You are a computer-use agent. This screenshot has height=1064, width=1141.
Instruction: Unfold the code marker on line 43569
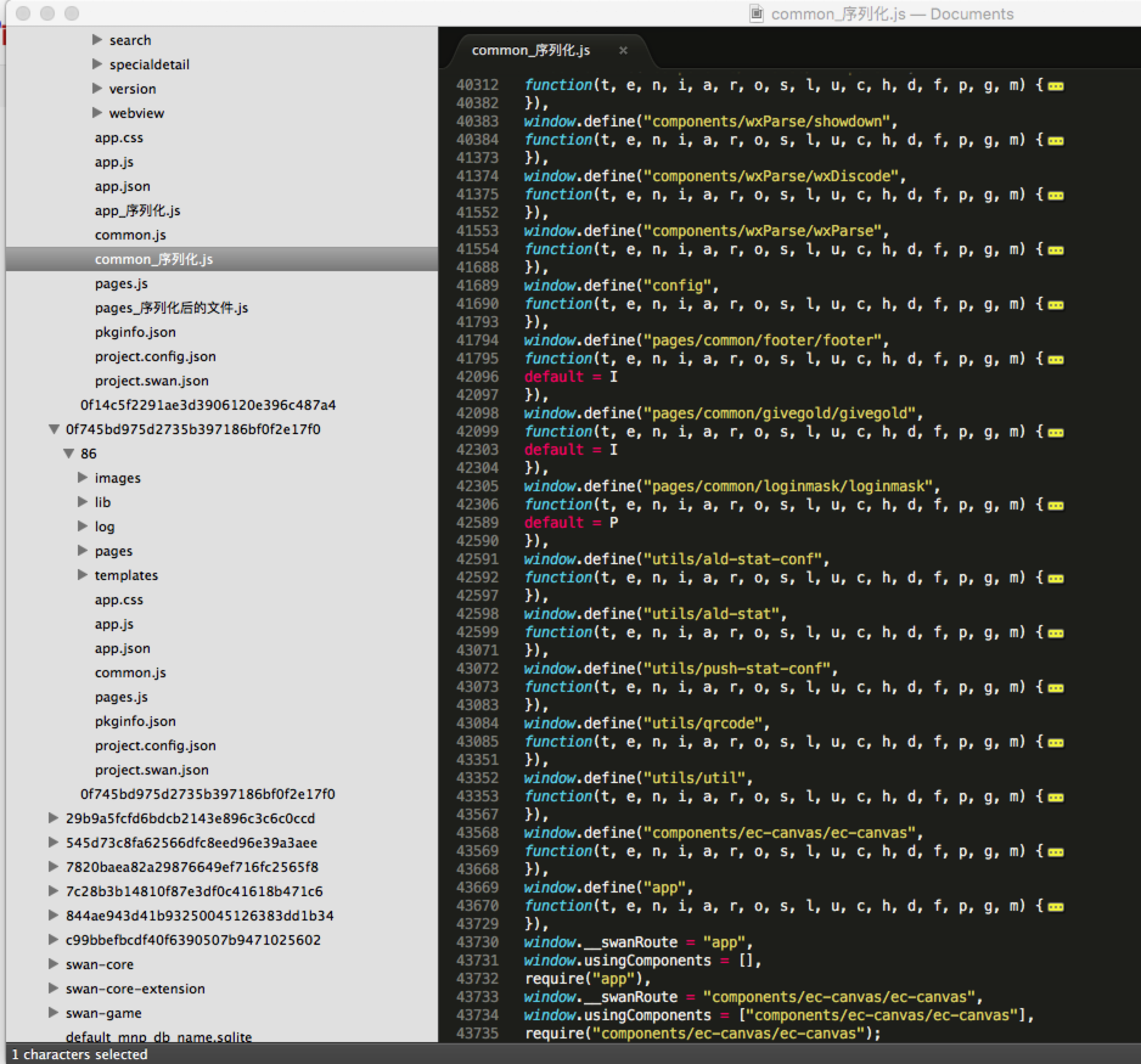(1056, 852)
